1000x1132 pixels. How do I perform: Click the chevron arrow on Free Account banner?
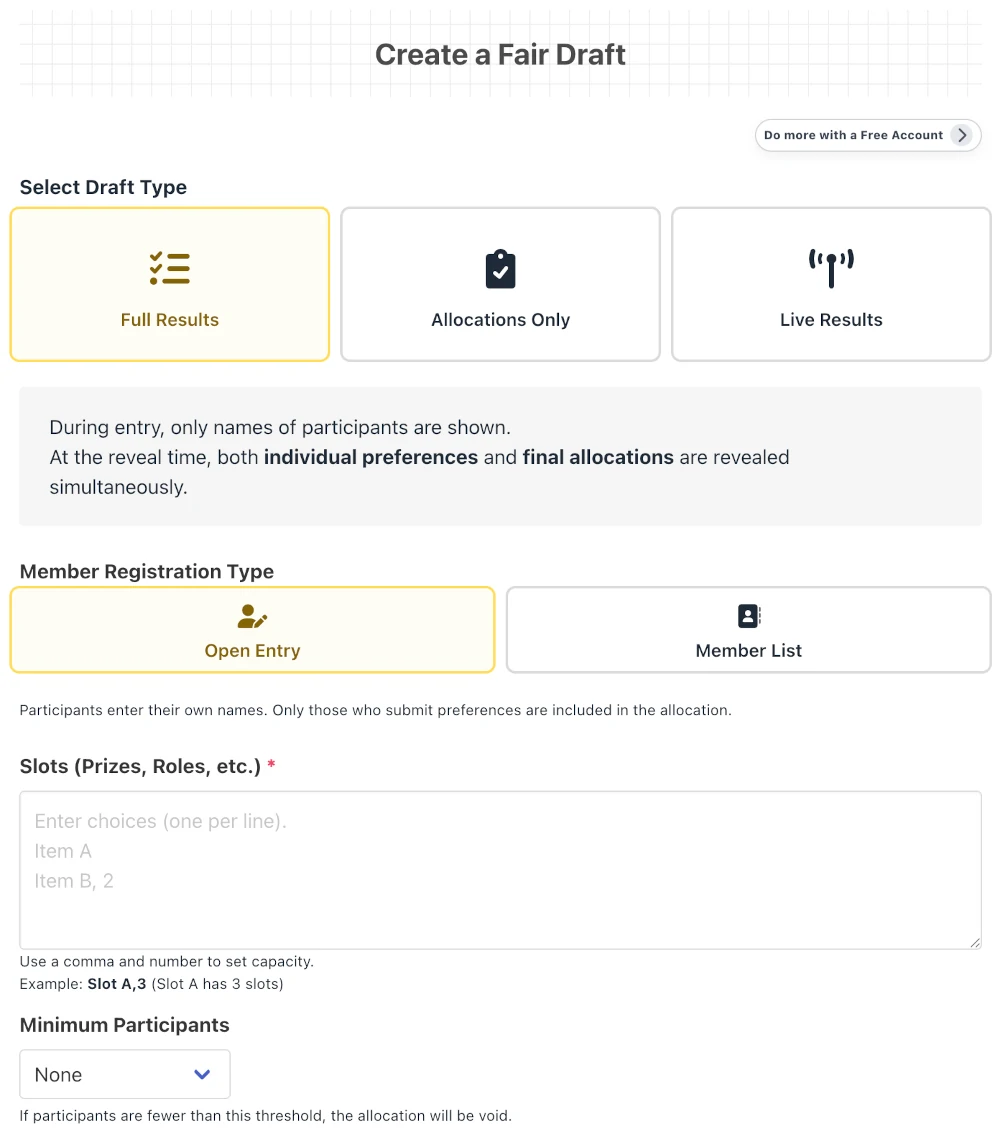pos(962,135)
